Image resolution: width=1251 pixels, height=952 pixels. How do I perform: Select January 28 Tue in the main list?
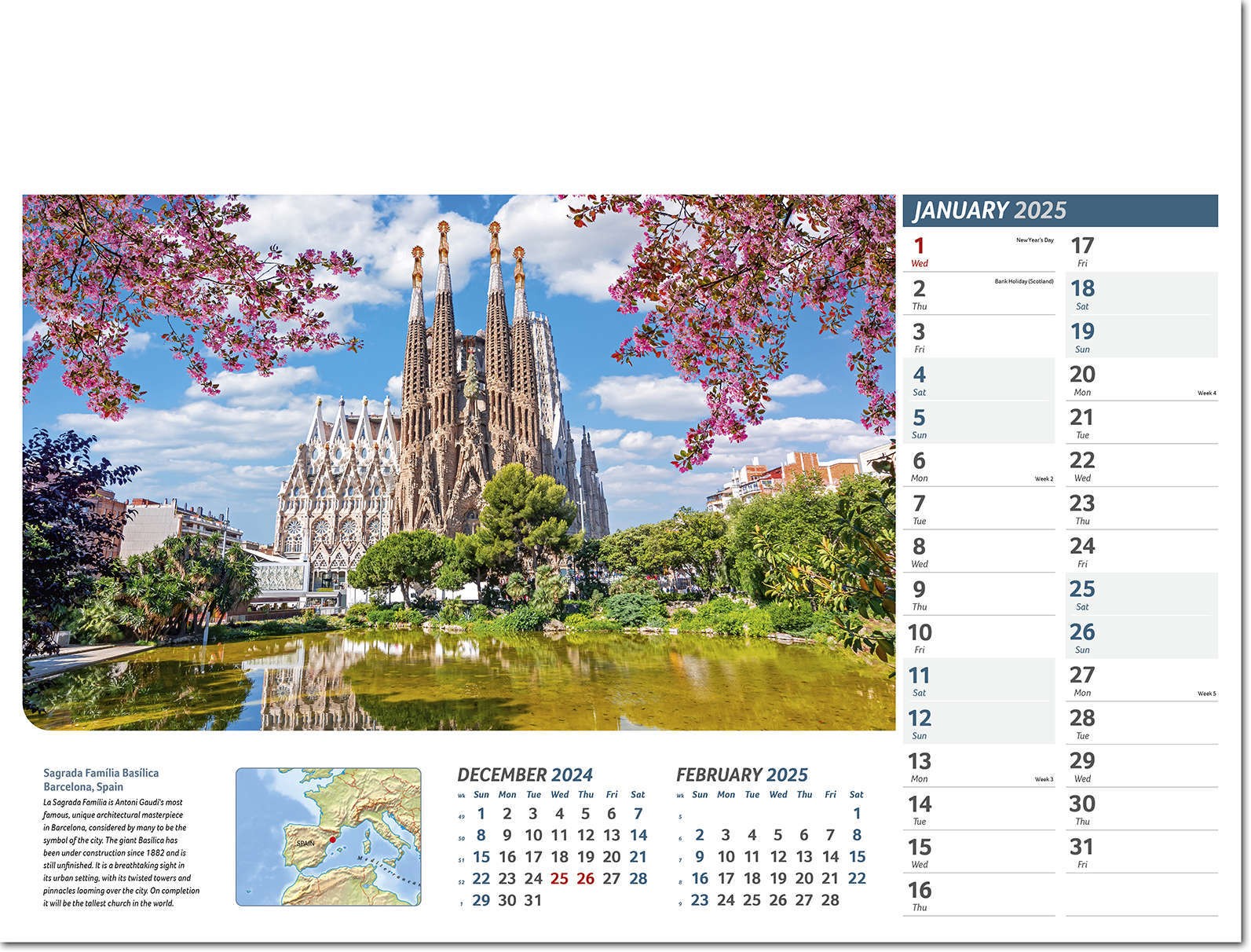tap(1142, 723)
